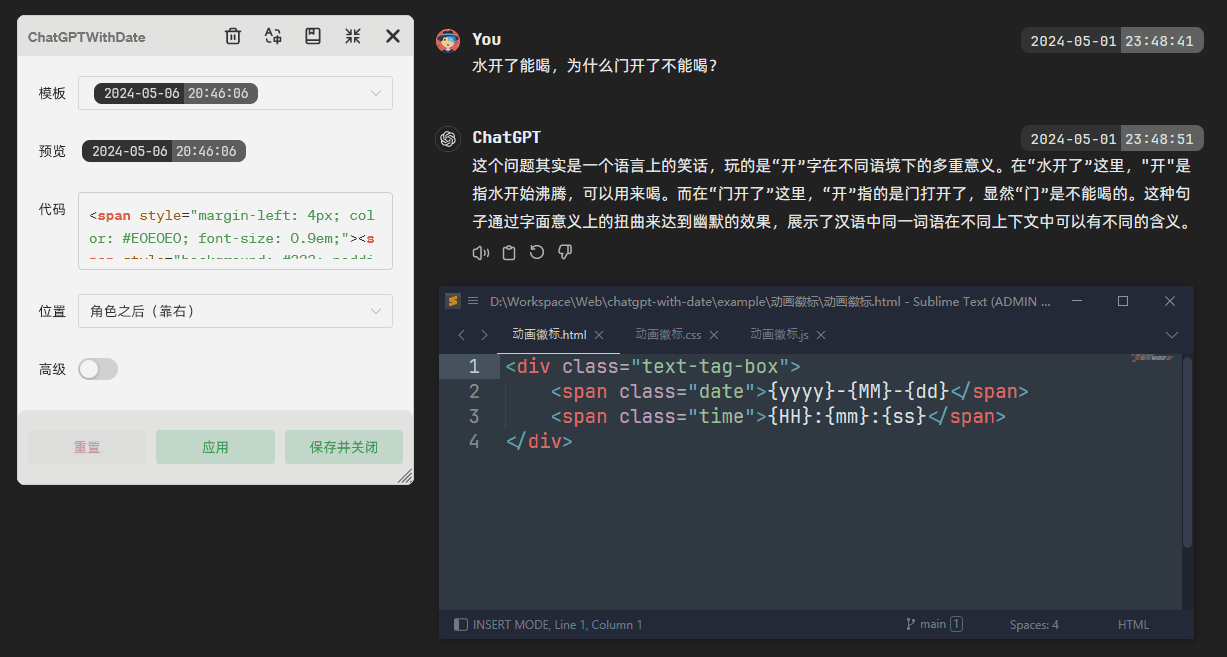Screen dimensions: 1227x657
Task: Regenerate the ChatGPT response
Action: pos(537,252)
